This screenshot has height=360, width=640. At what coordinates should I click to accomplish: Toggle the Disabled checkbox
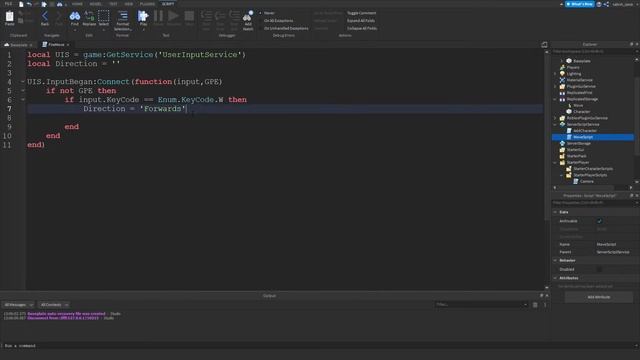pos(599,269)
